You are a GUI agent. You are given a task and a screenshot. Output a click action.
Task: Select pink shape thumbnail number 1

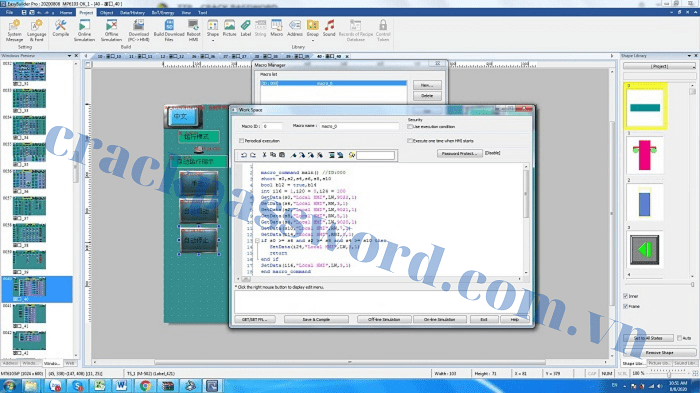click(x=645, y=155)
